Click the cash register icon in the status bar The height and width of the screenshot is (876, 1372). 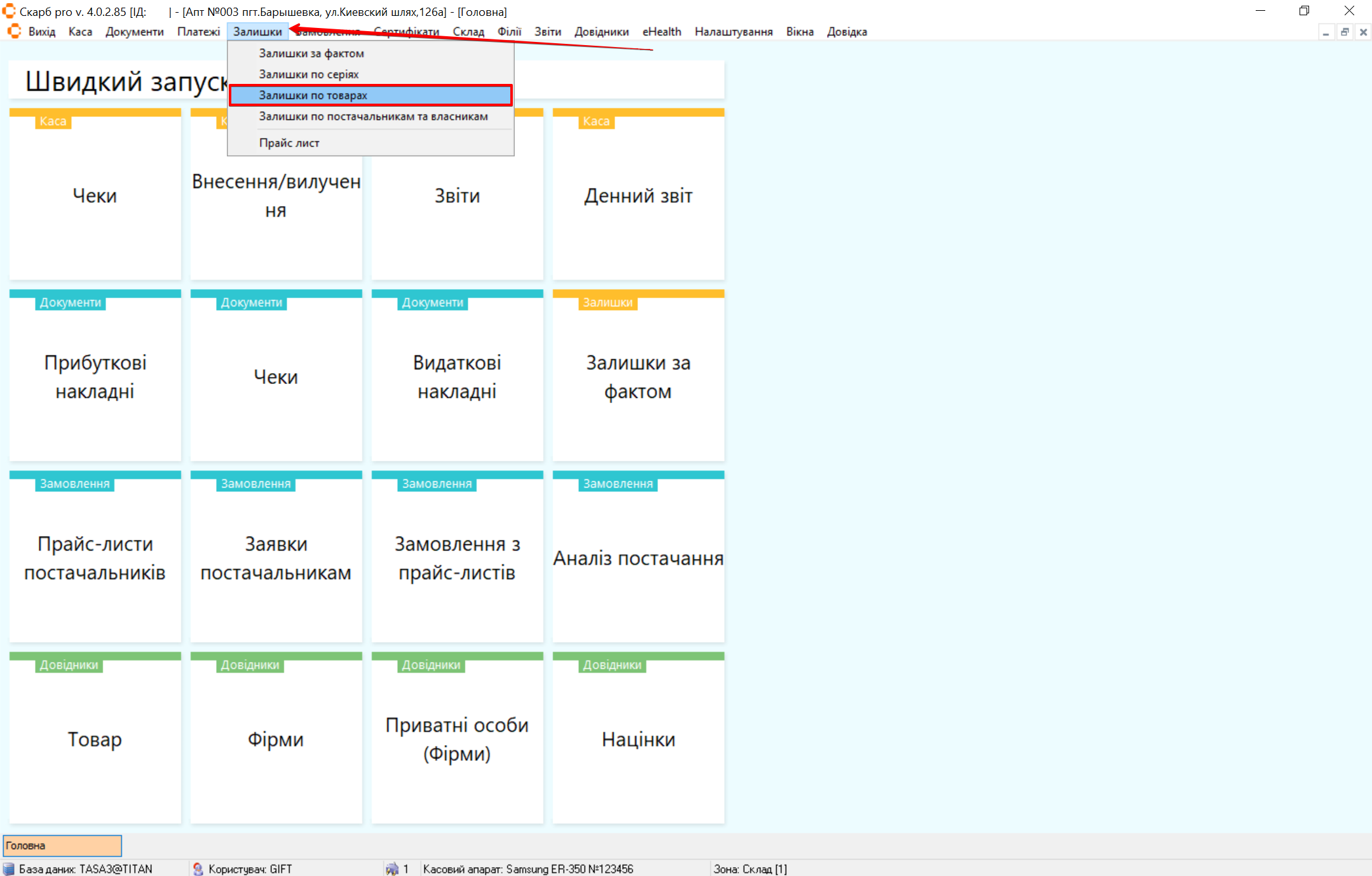point(391,868)
